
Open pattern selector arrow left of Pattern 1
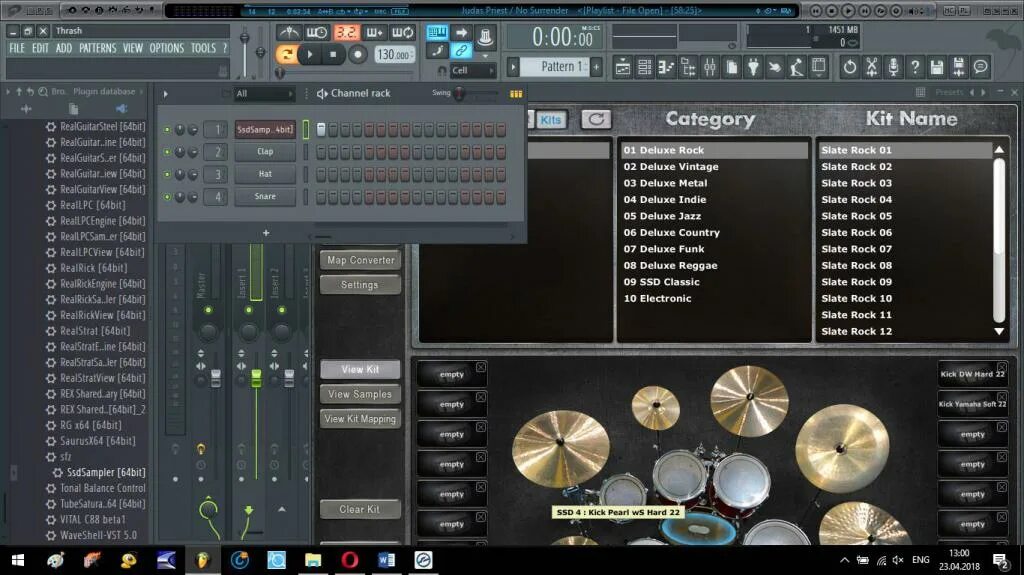(x=513, y=67)
